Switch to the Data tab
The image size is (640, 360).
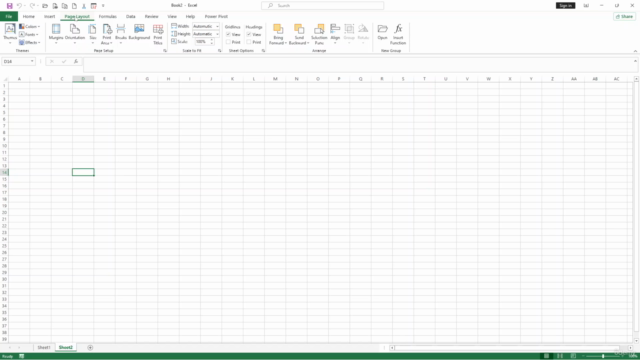tap(131, 16)
